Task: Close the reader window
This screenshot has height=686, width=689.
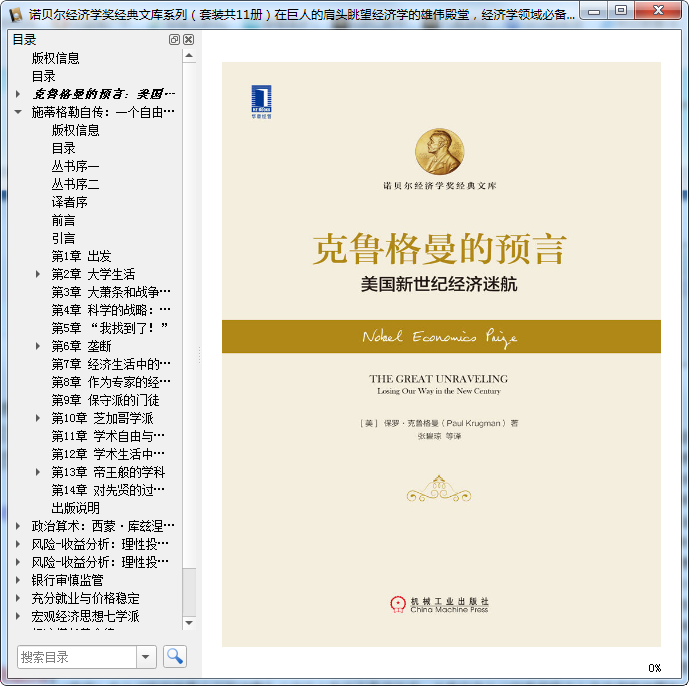Action: click(x=658, y=11)
